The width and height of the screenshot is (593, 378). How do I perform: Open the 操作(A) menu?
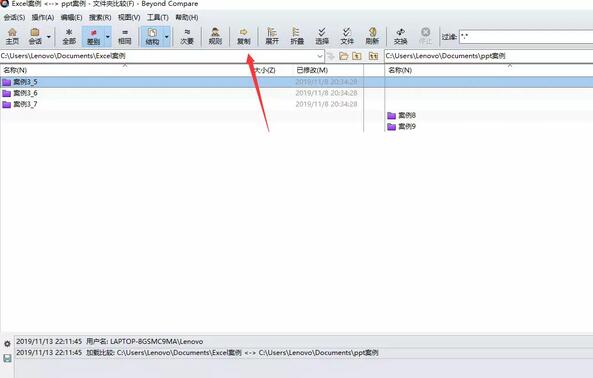coord(43,17)
